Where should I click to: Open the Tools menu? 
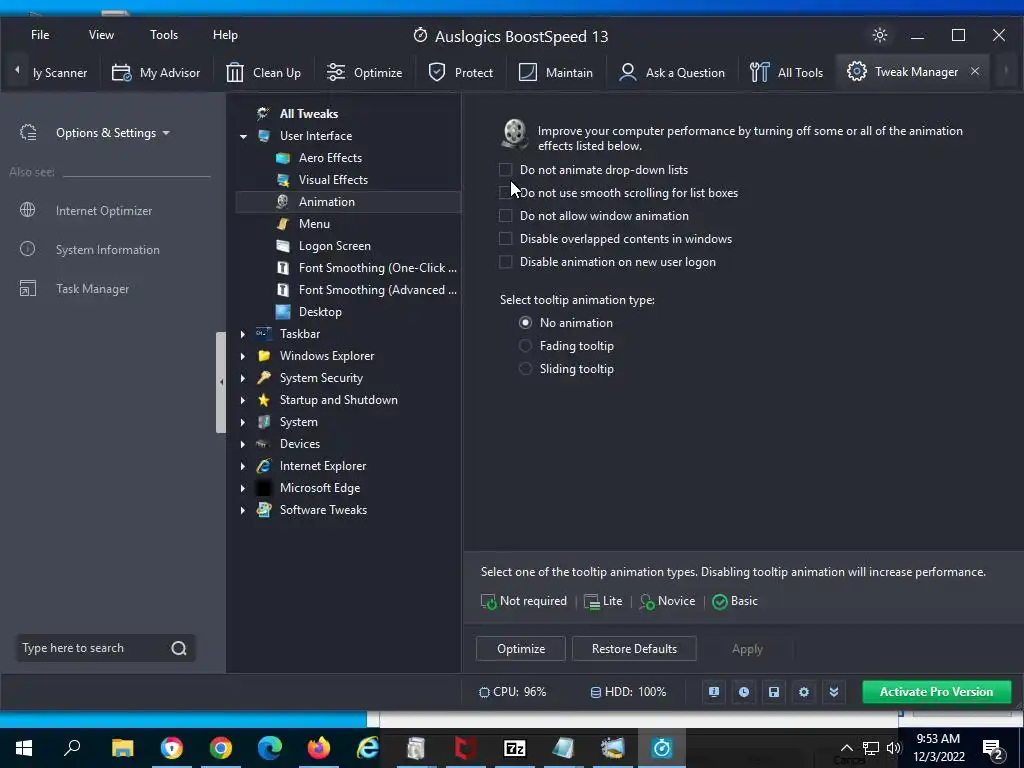tap(164, 35)
